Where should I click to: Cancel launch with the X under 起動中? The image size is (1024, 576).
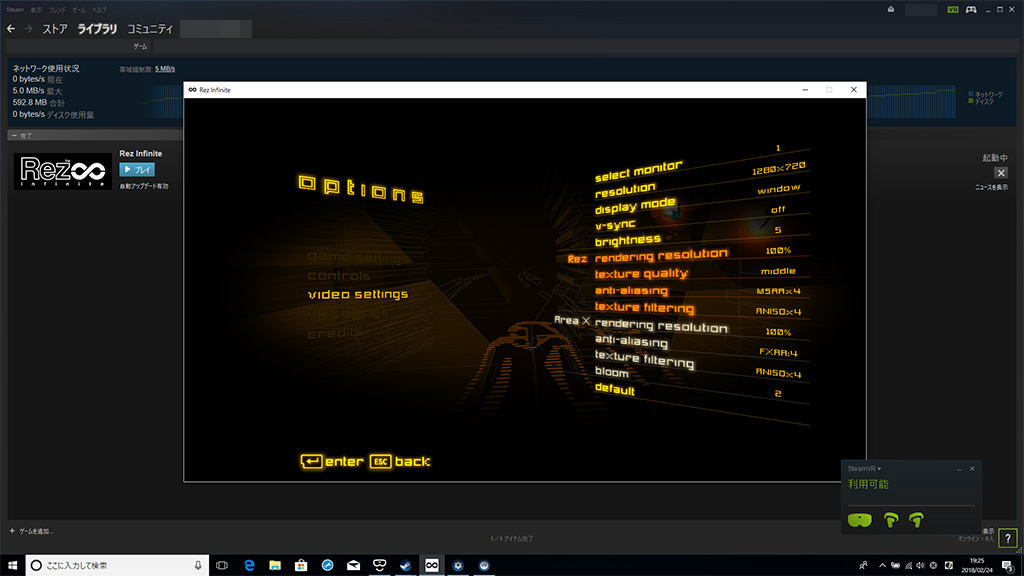pyautogui.click(x=1000, y=173)
